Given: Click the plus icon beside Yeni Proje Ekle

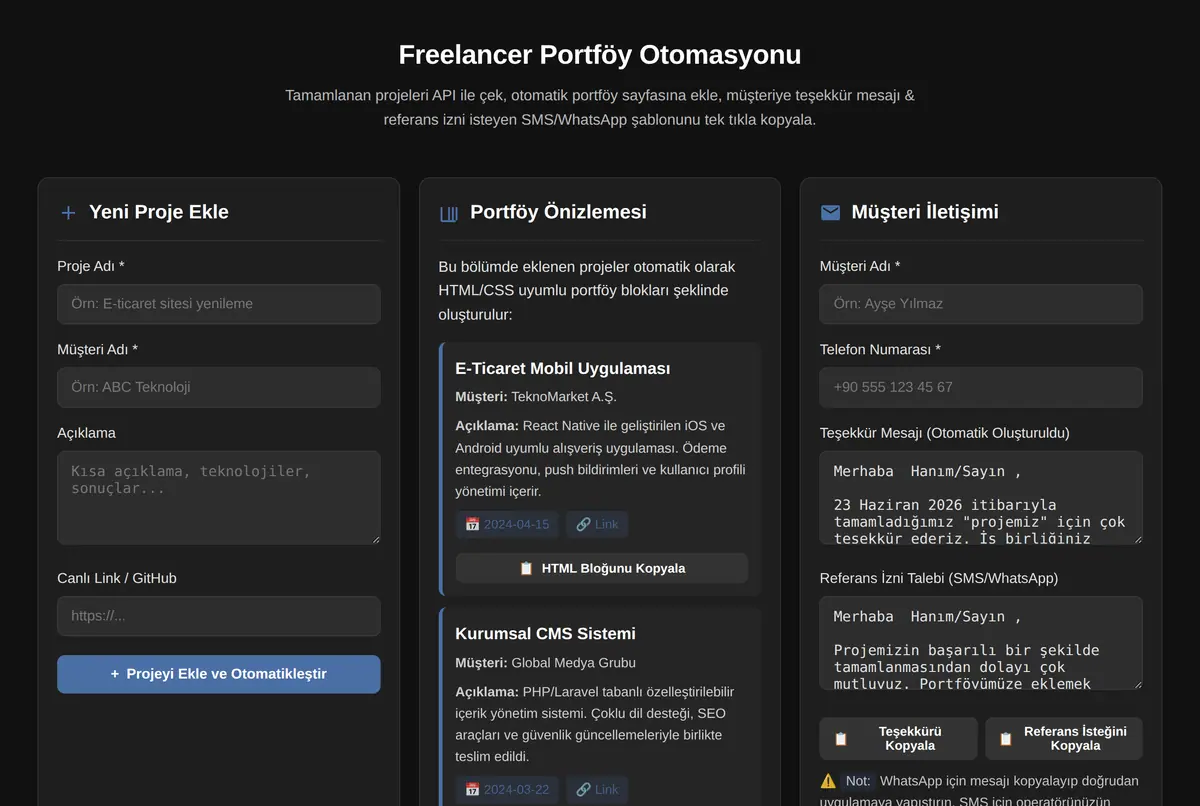Looking at the screenshot, I should tap(68, 213).
